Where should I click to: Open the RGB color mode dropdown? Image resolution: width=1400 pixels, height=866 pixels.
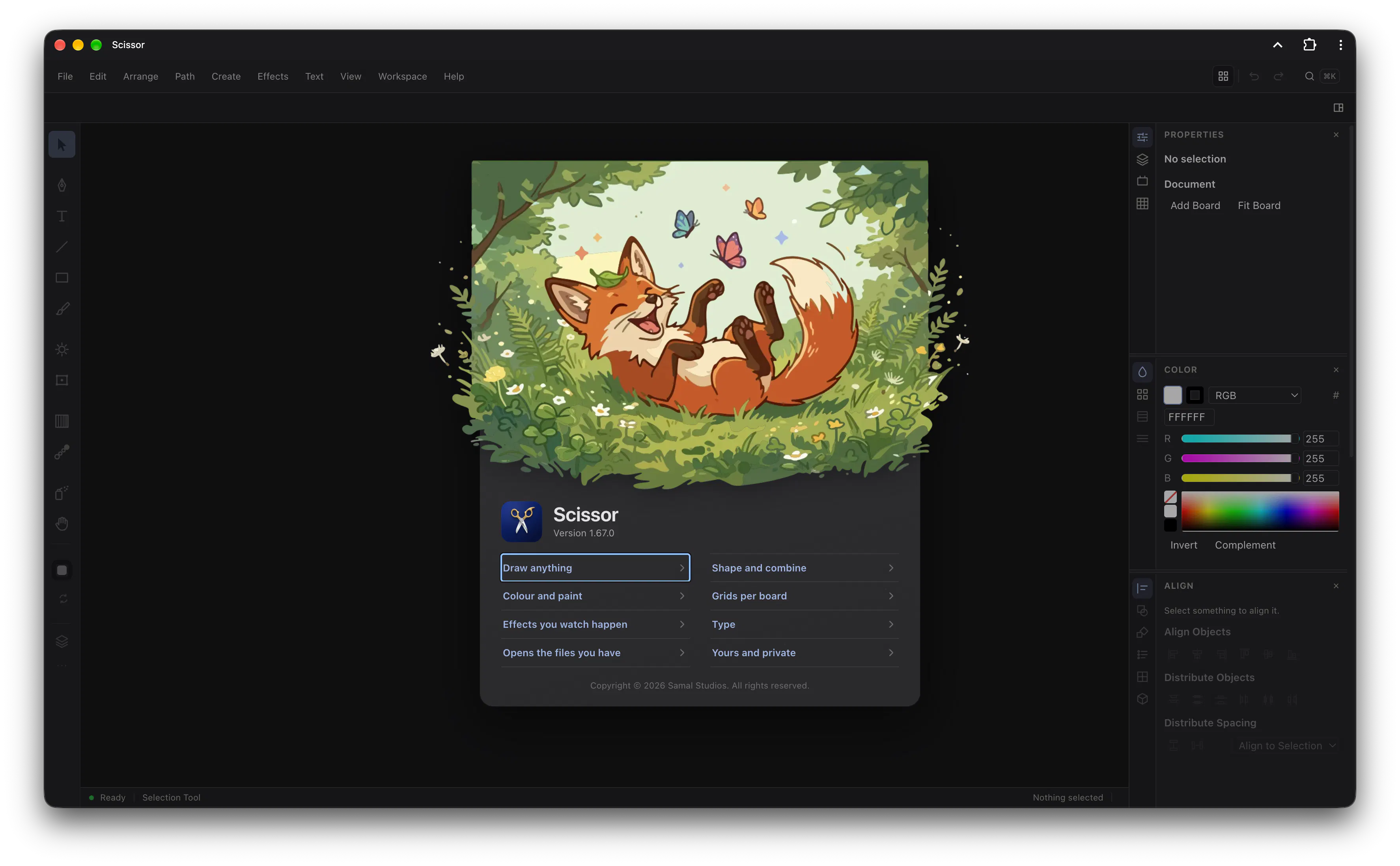click(1255, 395)
